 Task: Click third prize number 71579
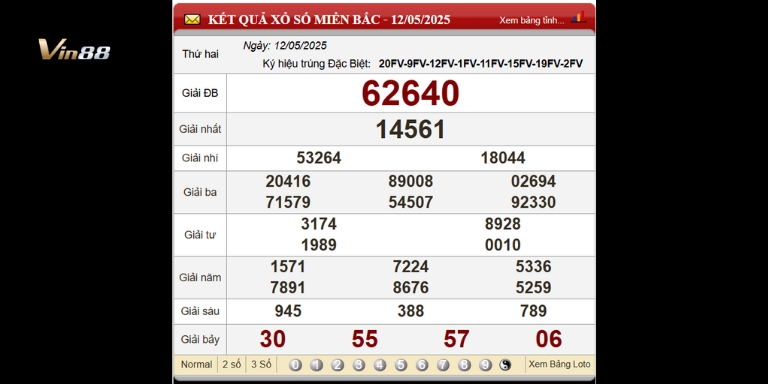pyautogui.click(x=288, y=202)
